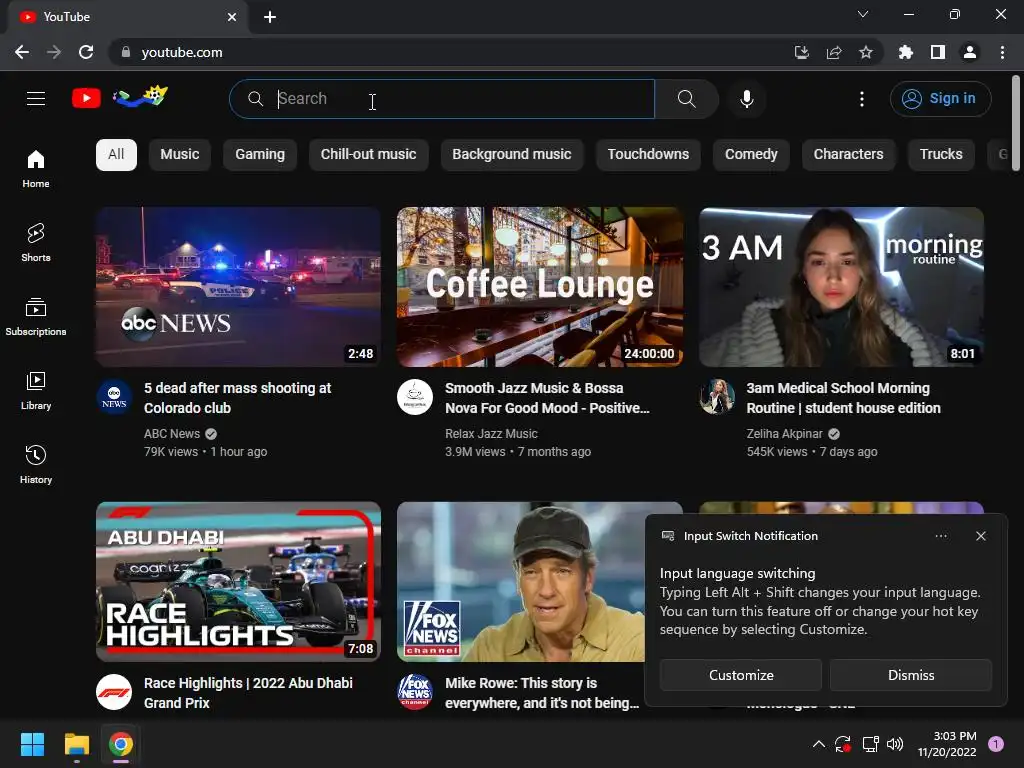The width and height of the screenshot is (1024, 768).
Task: Select the Characters chip
Action: pos(848,155)
